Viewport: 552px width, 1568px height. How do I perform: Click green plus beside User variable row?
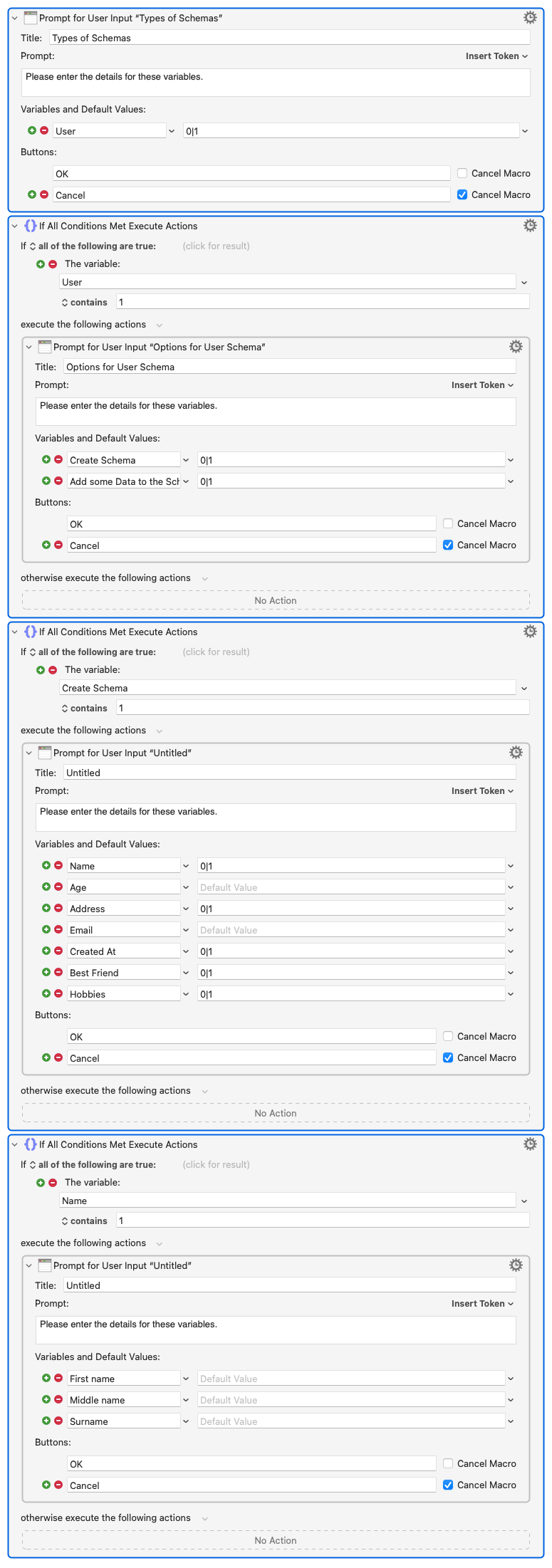(32, 130)
